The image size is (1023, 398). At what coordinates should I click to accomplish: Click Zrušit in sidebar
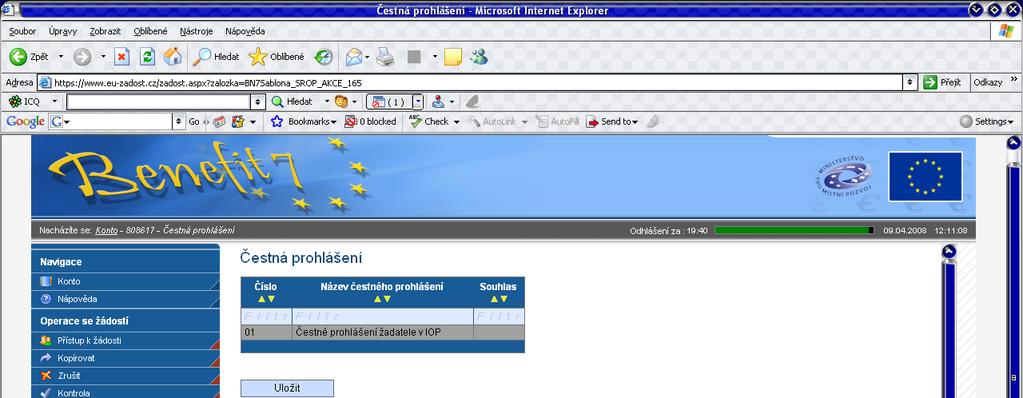pyautogui.click(x=125, y=376)
